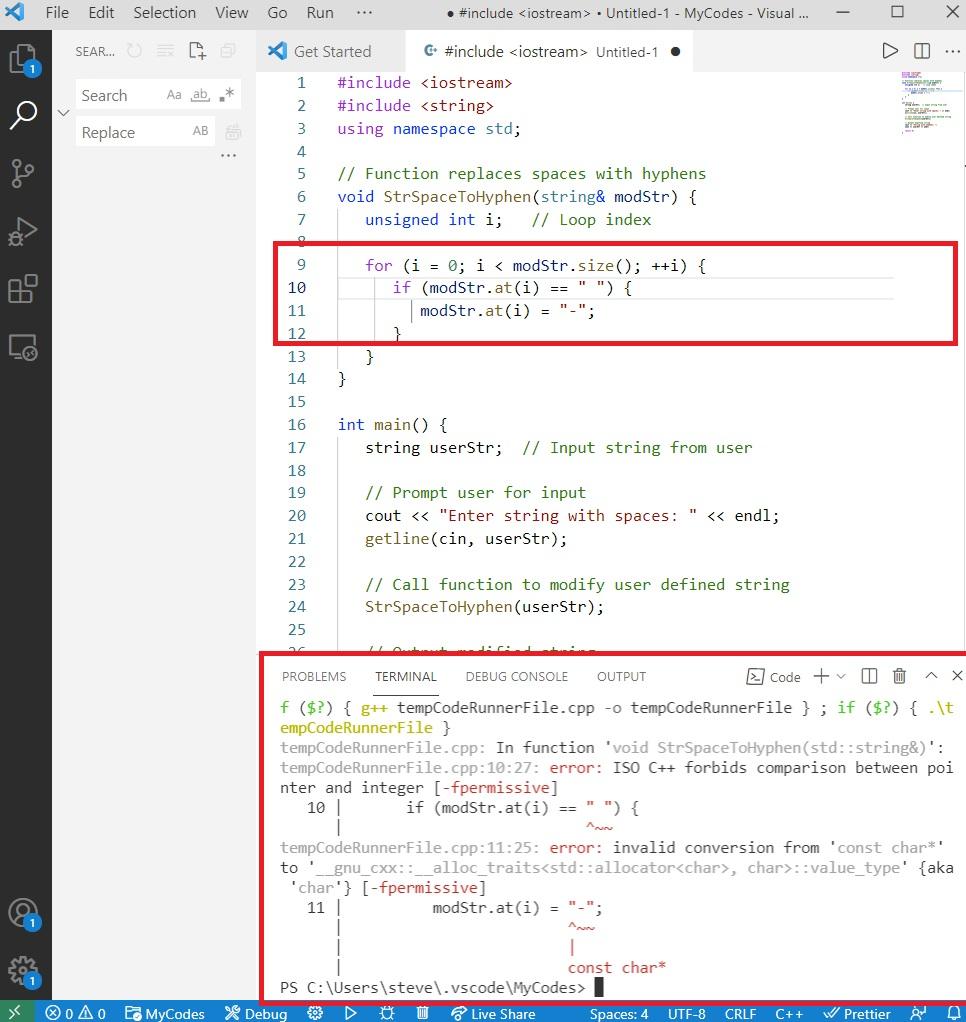Screen dimensions: 966x1022
Task: Run code with the play icon
Action: pyautogui.click(x=890, y=51)
